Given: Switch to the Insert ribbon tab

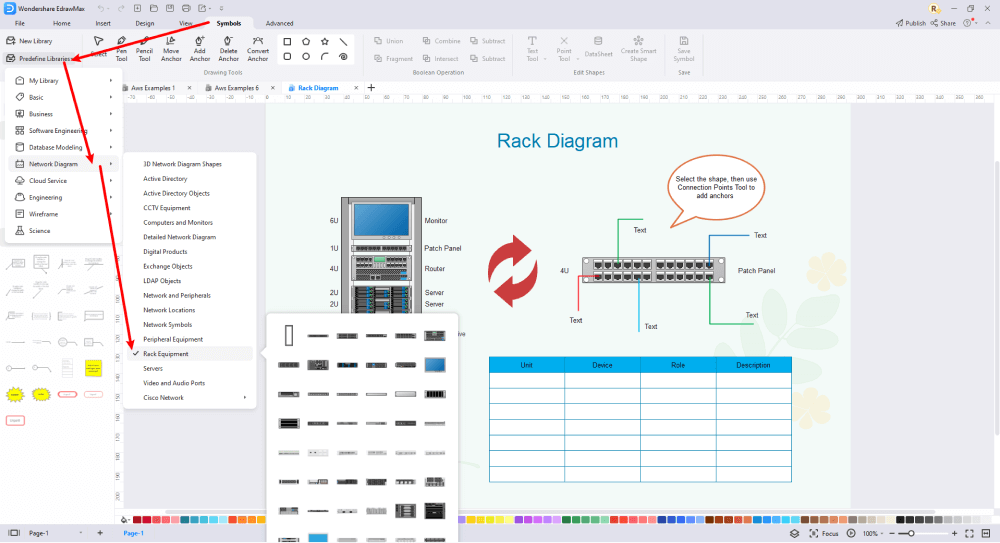Looking at the screenshot, I should click(x=103, y=23).
